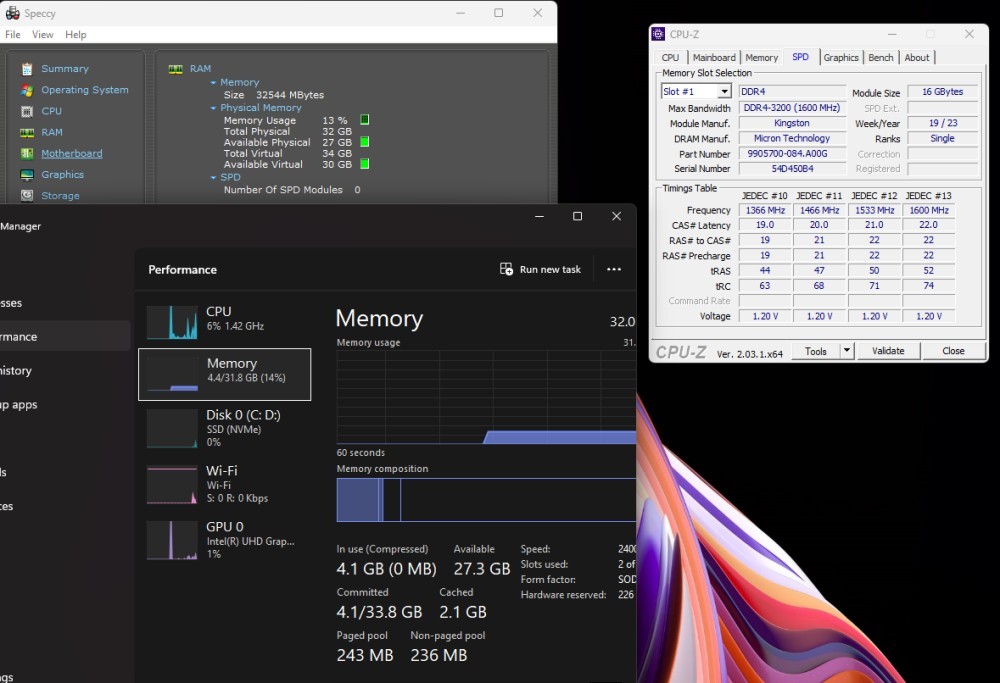Click the CPU icon in Speccy sidebar
Viewport: 1000px width, 683px height.
(x=27, y=111)
